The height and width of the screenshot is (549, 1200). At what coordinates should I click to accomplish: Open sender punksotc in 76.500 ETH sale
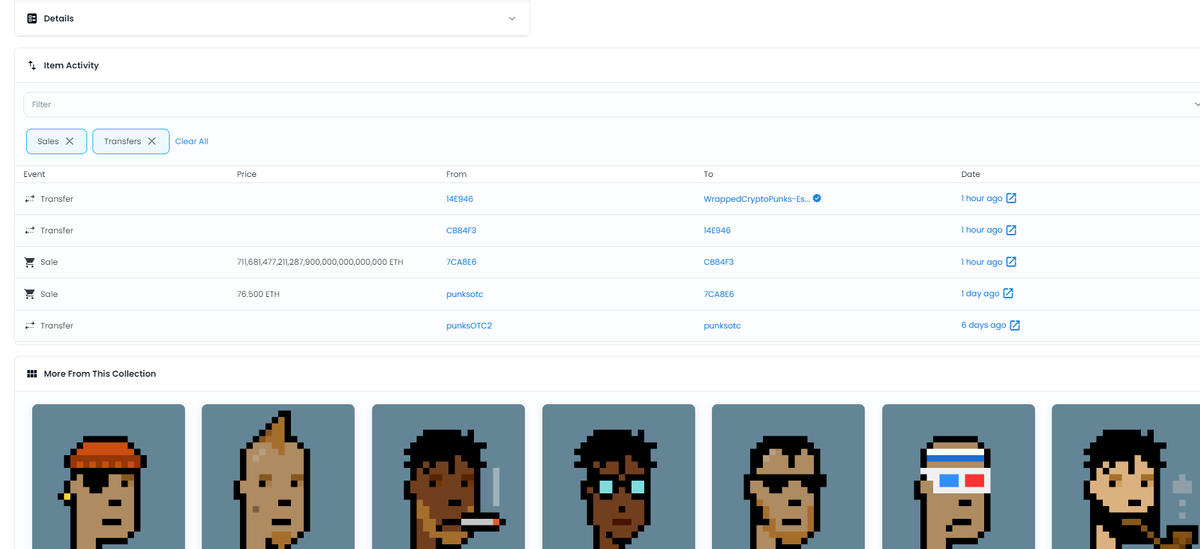[465, 294]
